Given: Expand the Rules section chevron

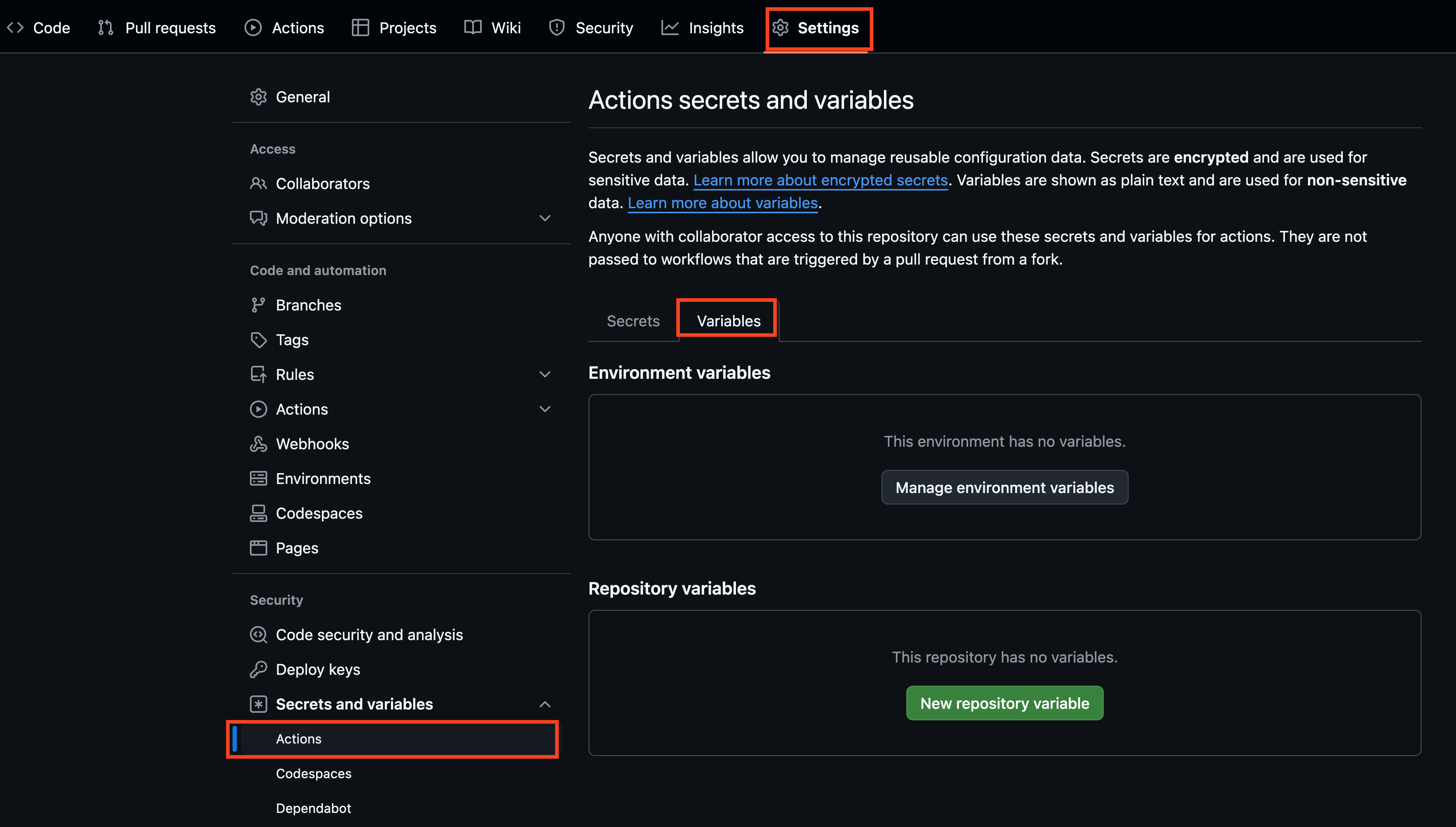Looking at the screenshot, I should pyautogui.click(x=544, y=374).
